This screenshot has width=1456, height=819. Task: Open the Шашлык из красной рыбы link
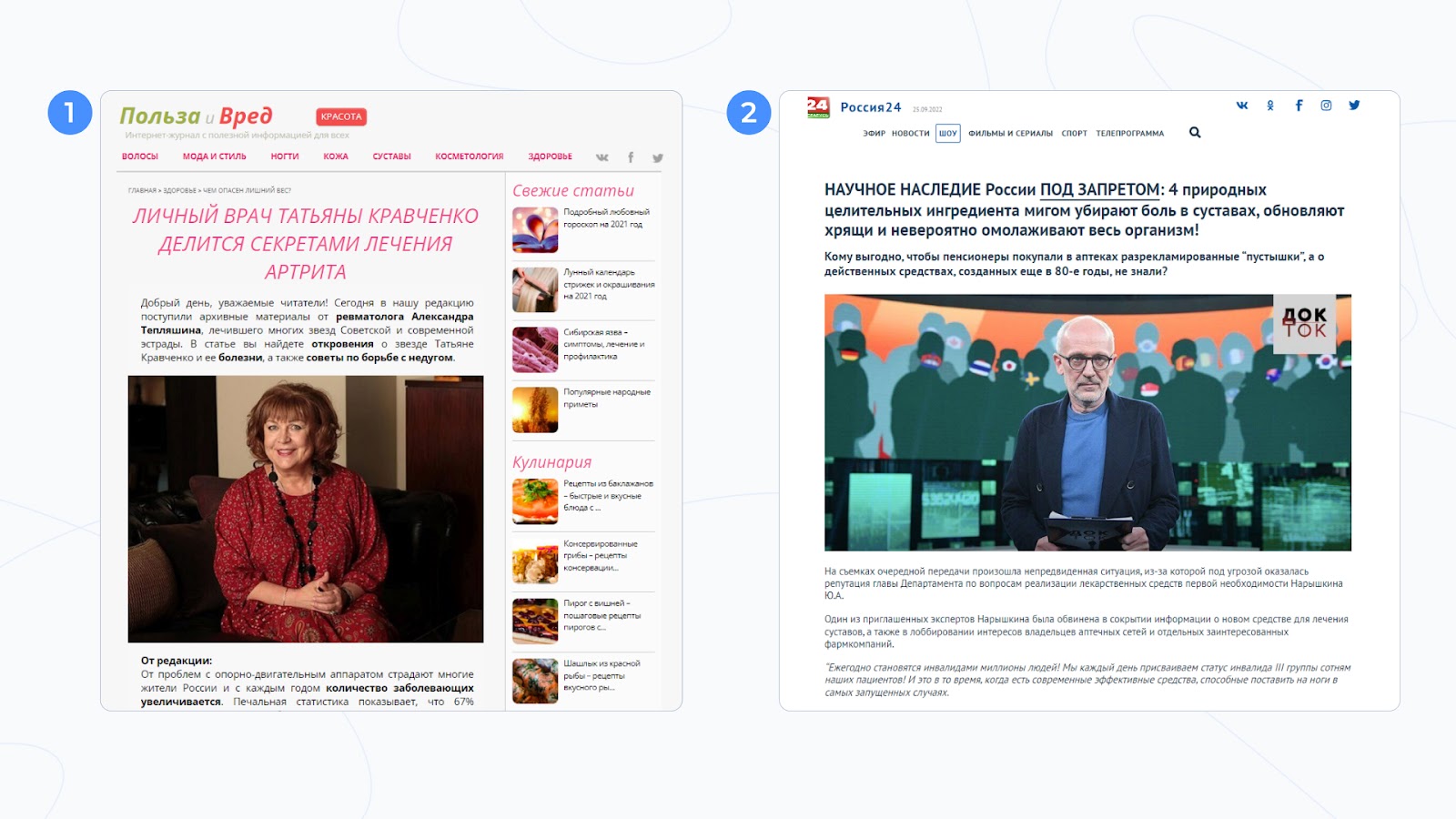pyautogui.click(x=602, y=675)
